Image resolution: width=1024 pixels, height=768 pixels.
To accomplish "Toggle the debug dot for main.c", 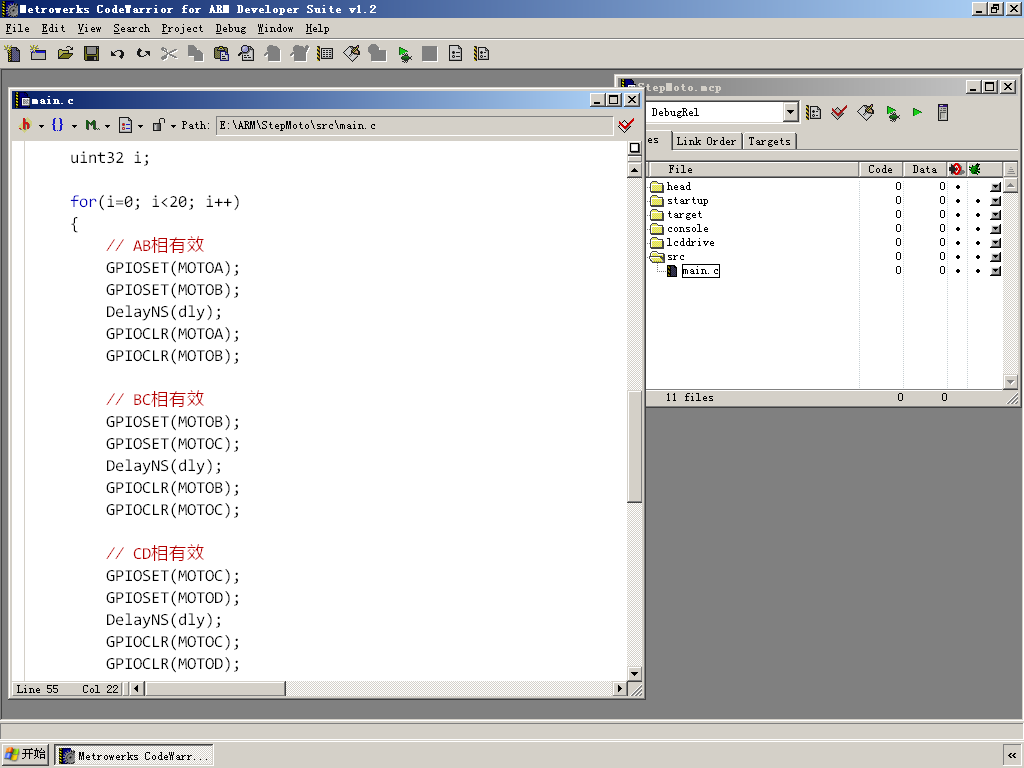I will pyautogui.click(x=978, y=271).
